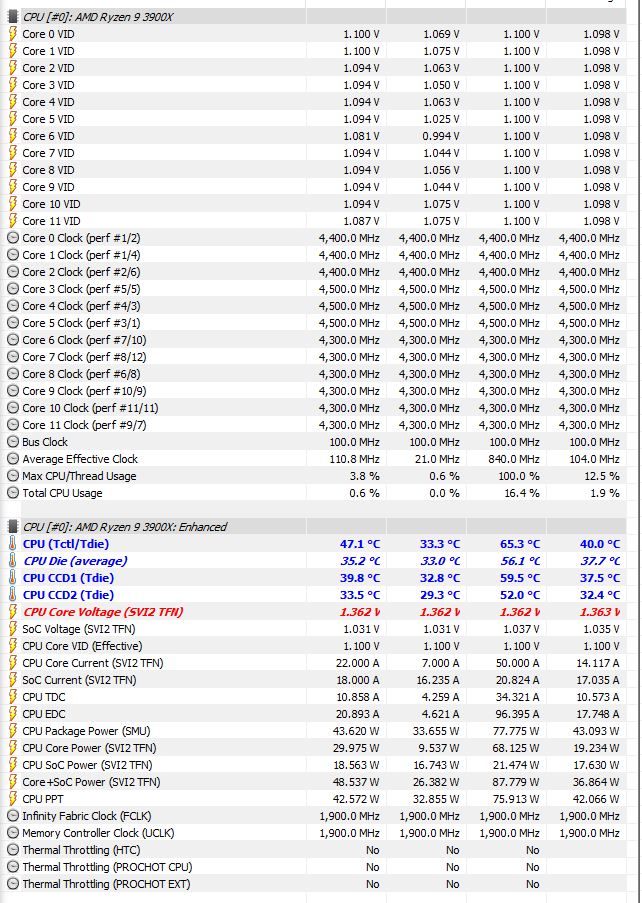
Task: Click the icon for Thermal Throttling (PROCHOT EXT)
Action: tap(13, 883)
